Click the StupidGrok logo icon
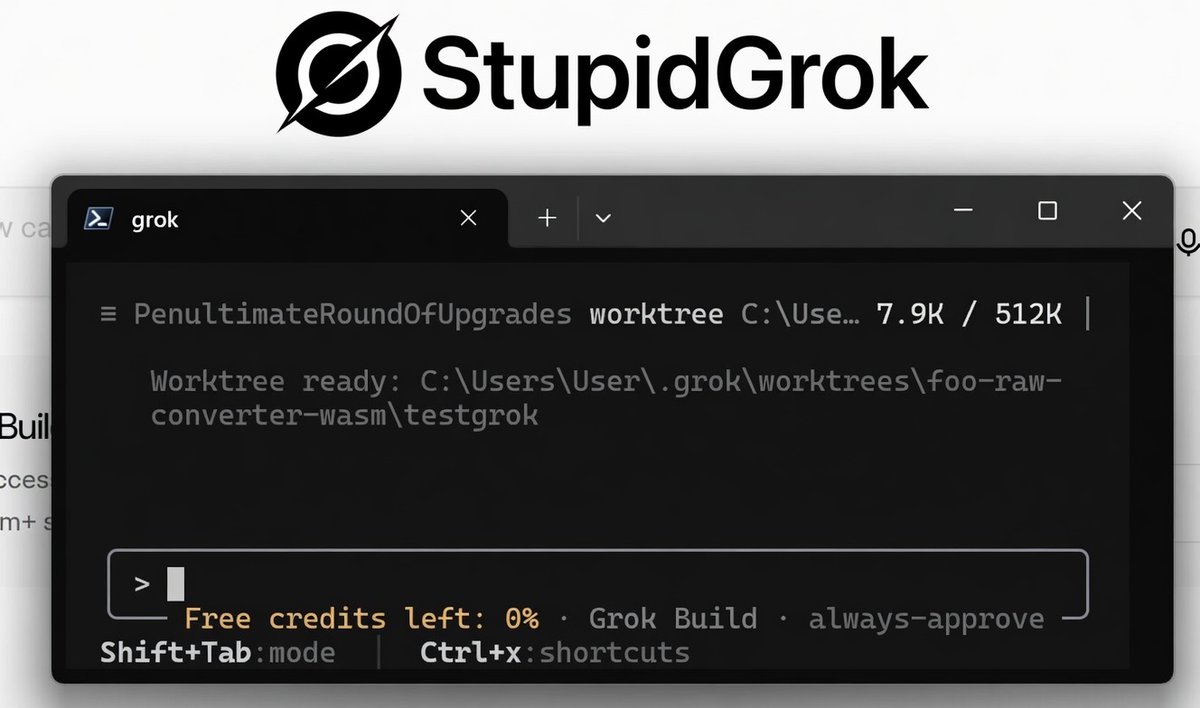Image resolution: width=1200 pixels, height=708 pixels. 338,72
